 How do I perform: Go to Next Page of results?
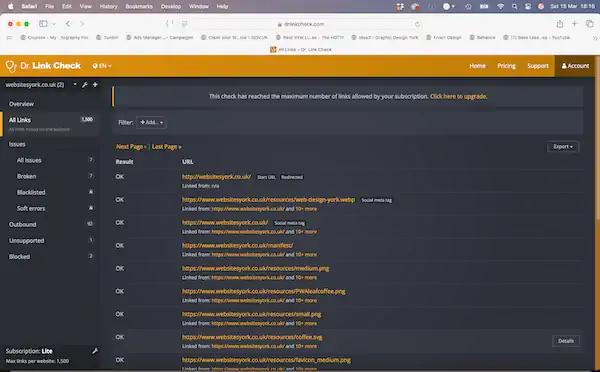pos(131,147)
